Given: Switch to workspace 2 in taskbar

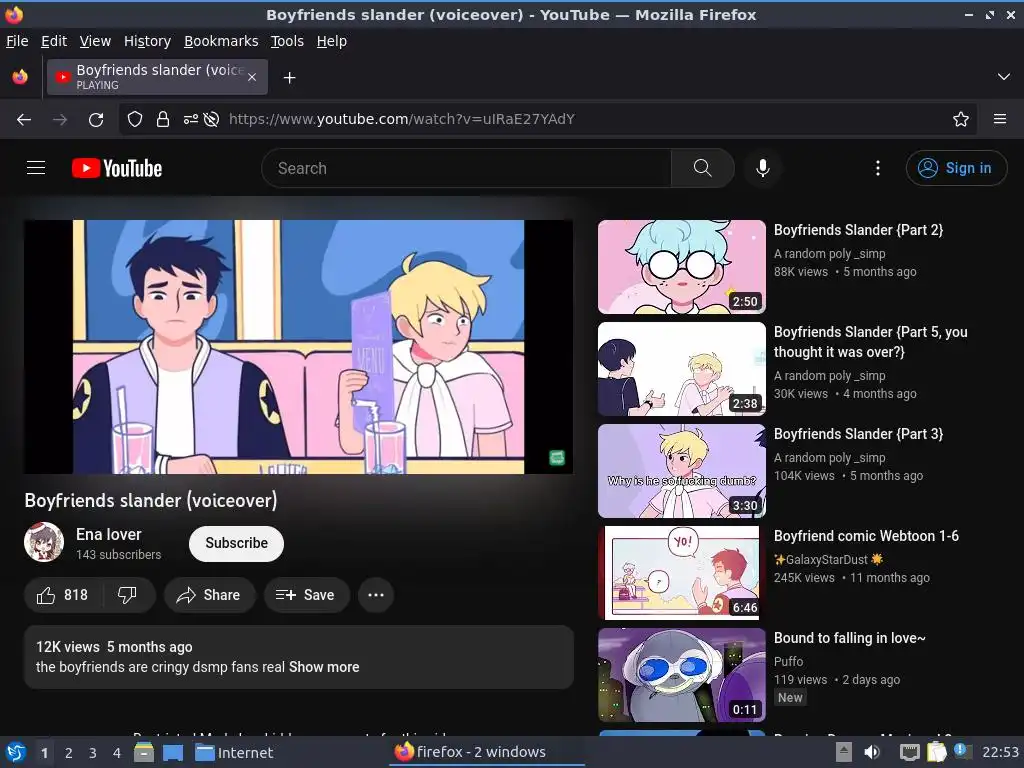Looking at the screenshot, I should [69, 753].
